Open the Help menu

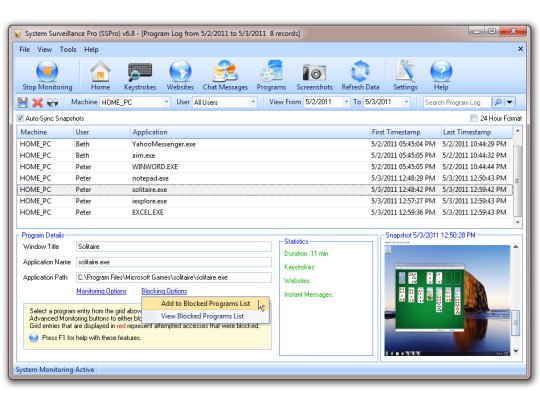91,50
